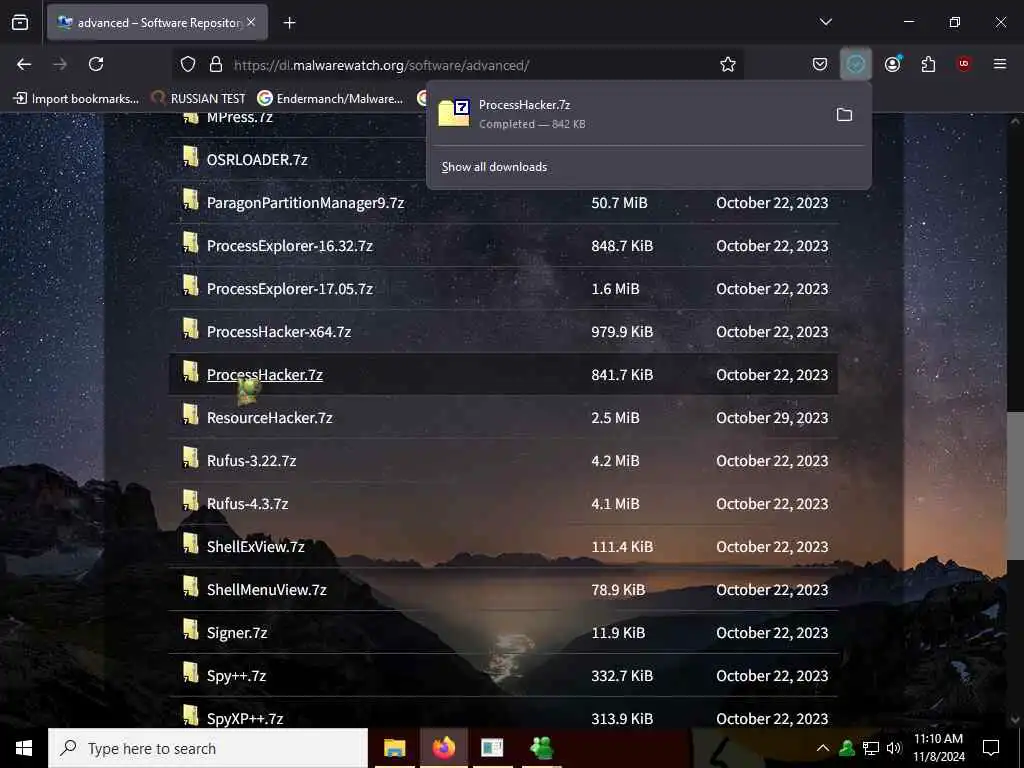Open the tracking protection shield icon

188,64
